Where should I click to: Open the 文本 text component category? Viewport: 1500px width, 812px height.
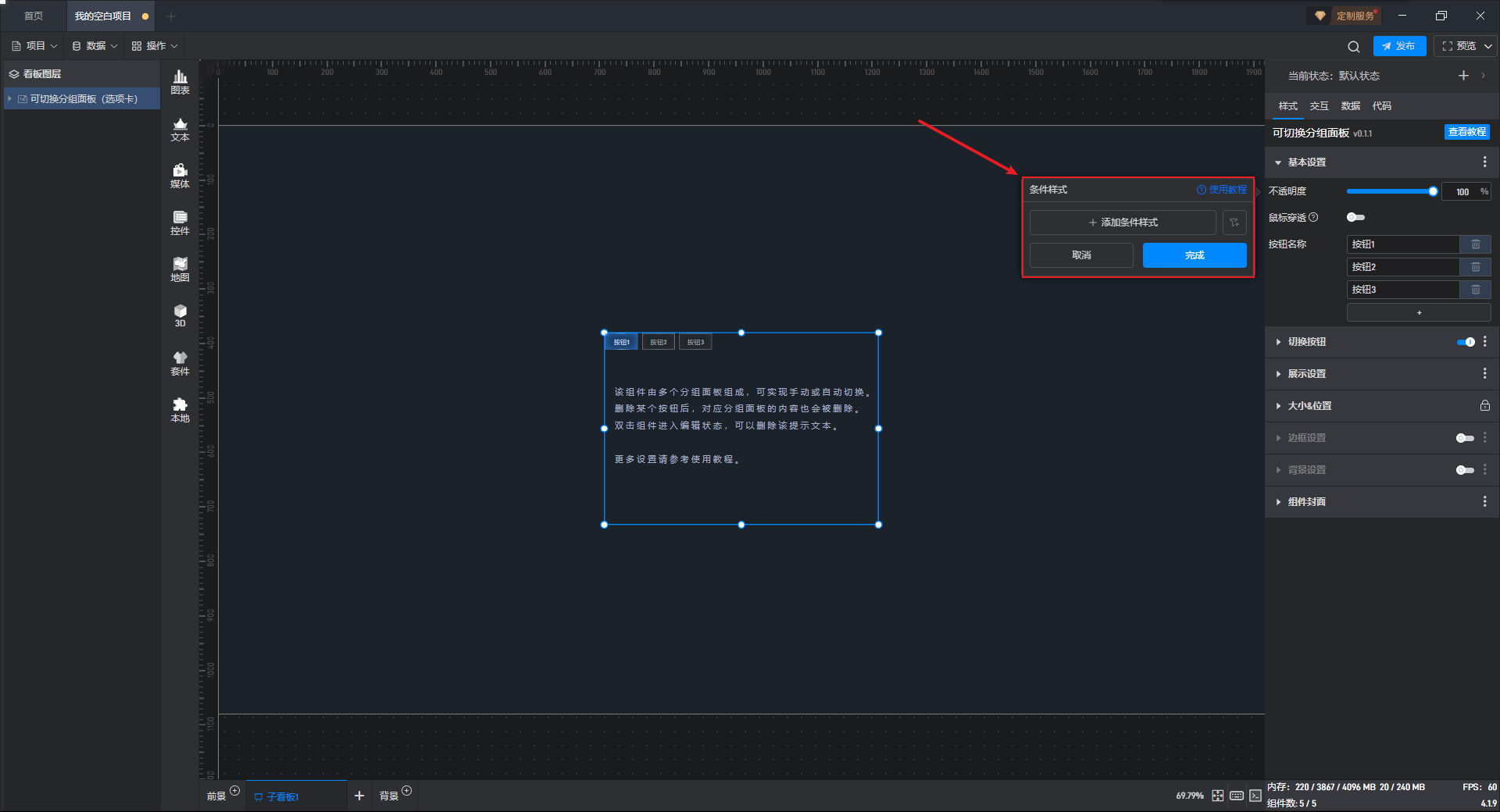pyautogui.click(x=180, y=129)
